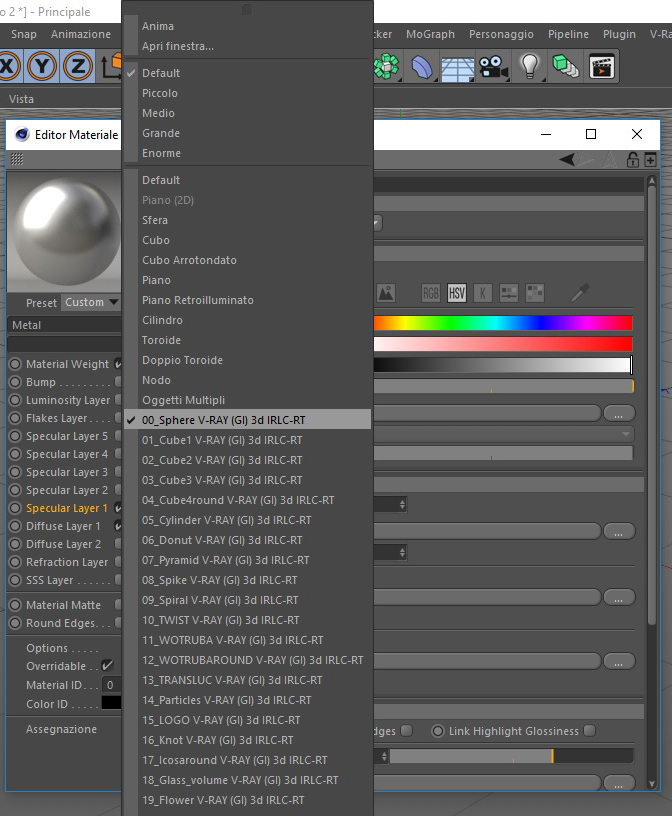Toggle Bump layer radio circle

click(x=16, y=382)
